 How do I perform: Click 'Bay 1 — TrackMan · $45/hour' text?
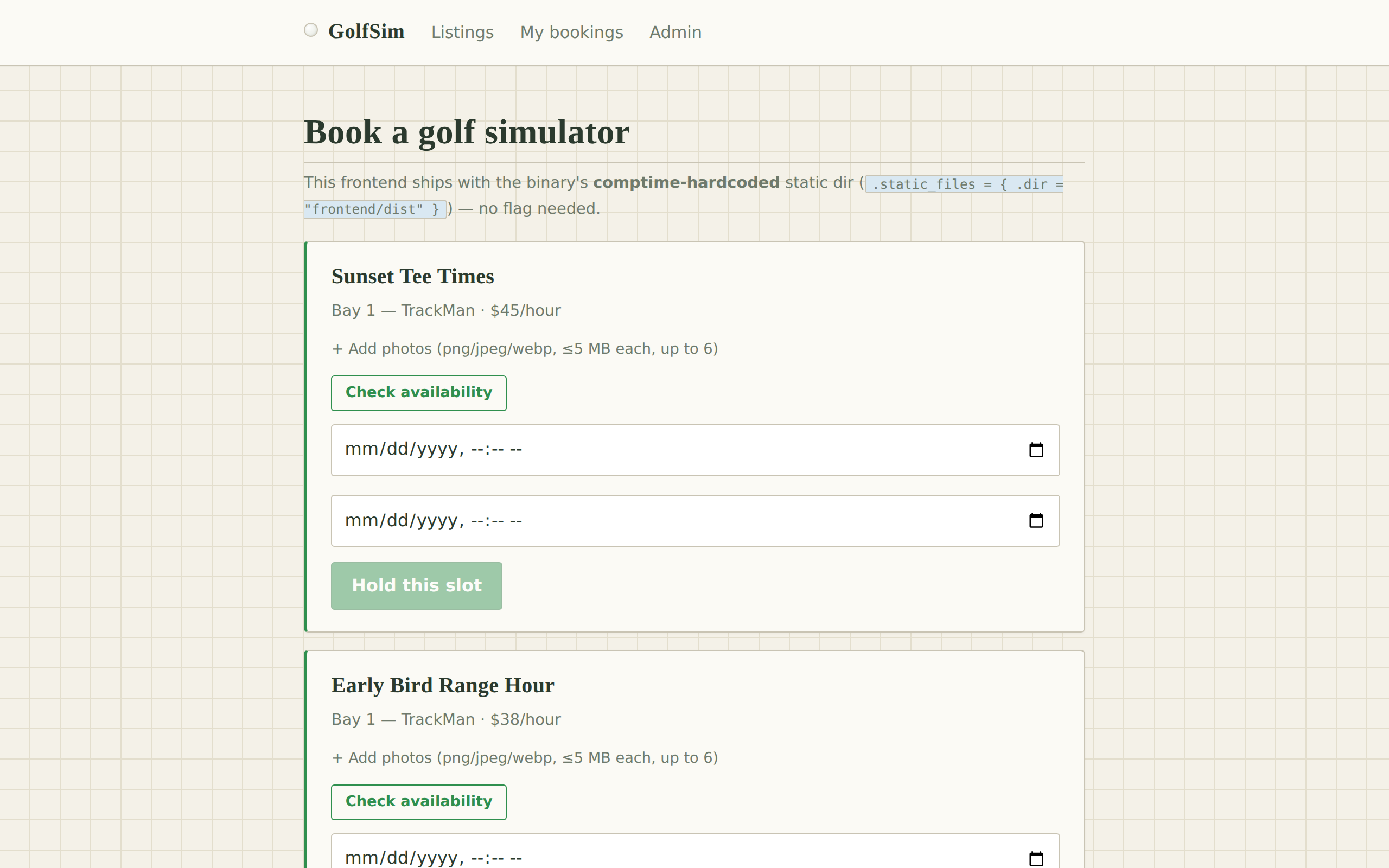coord(446,310)
